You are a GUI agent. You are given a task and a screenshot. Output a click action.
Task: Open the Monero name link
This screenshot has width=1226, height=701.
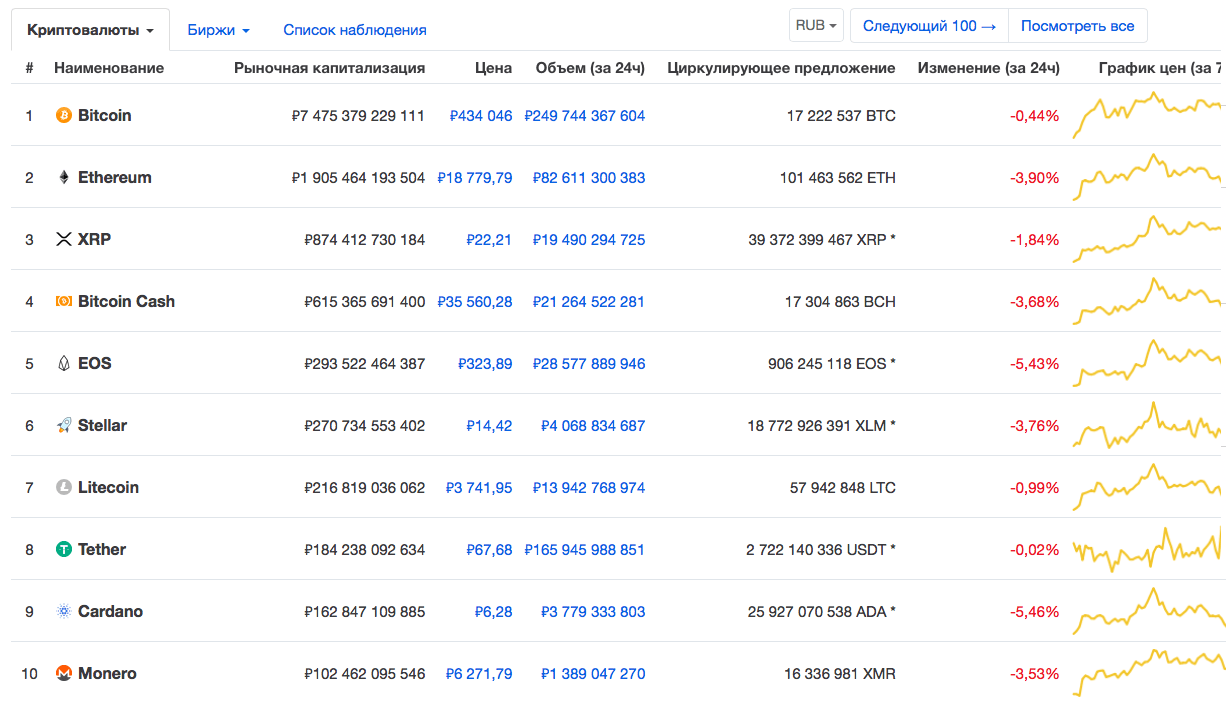point(107,674)
